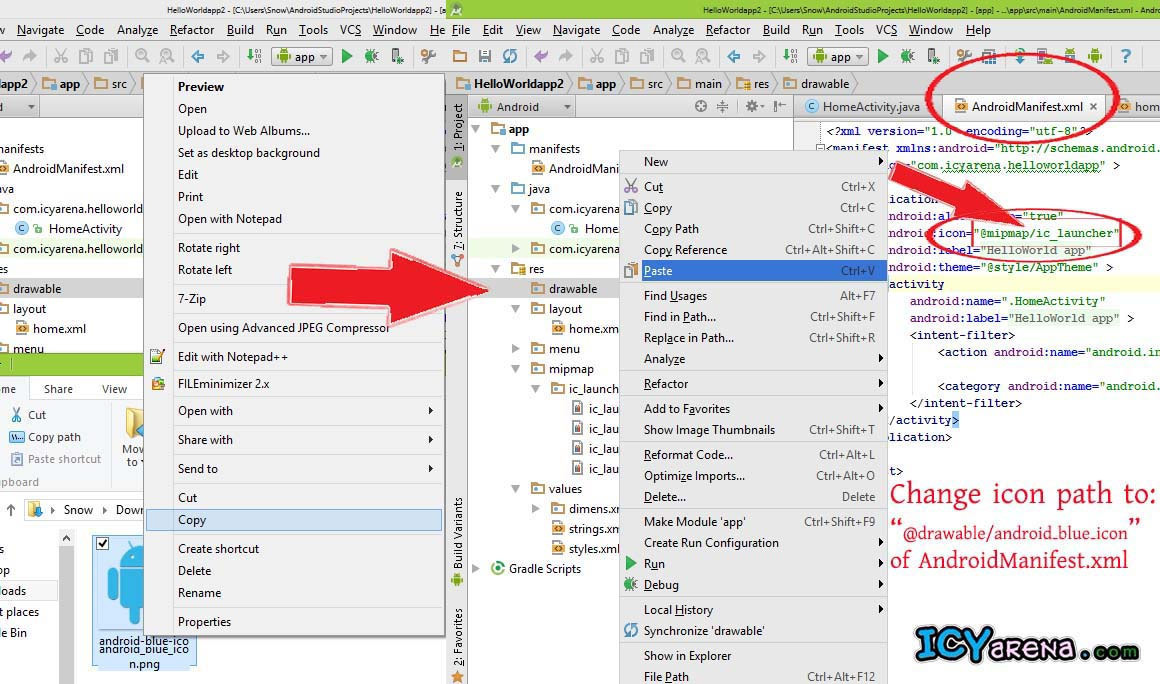Click the SDK Manager icon in the toolbar
This screenshot has height=684, width=1160.
pyautogui.click(x=1069, y=55)
